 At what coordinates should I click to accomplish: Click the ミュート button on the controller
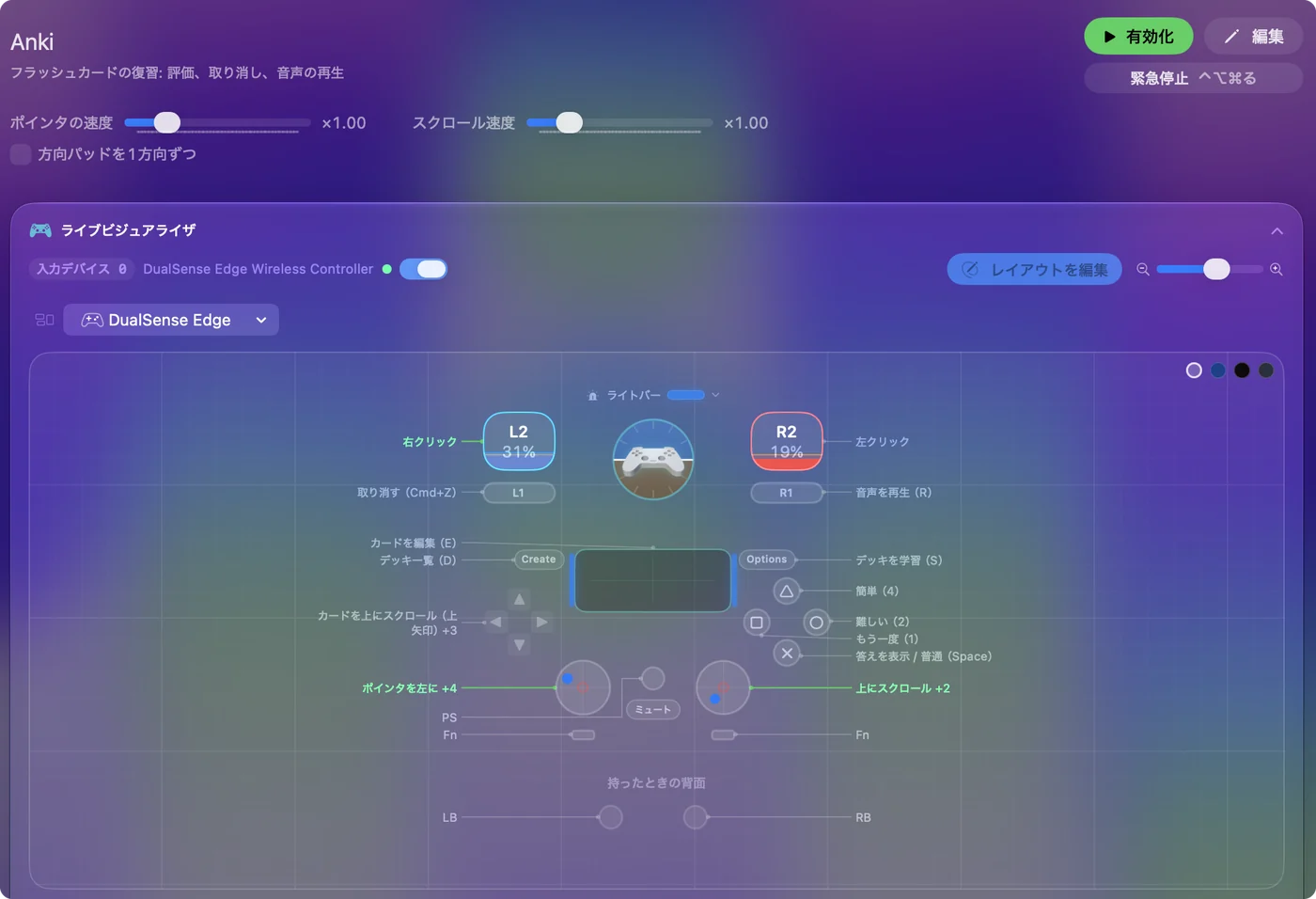point(653,709)
